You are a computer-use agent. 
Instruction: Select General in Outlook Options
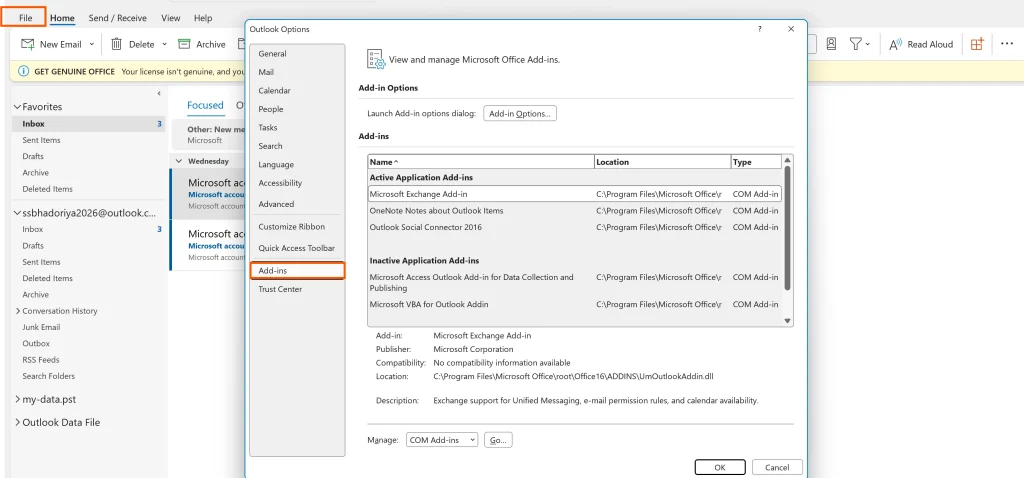(x=297, y=54)
